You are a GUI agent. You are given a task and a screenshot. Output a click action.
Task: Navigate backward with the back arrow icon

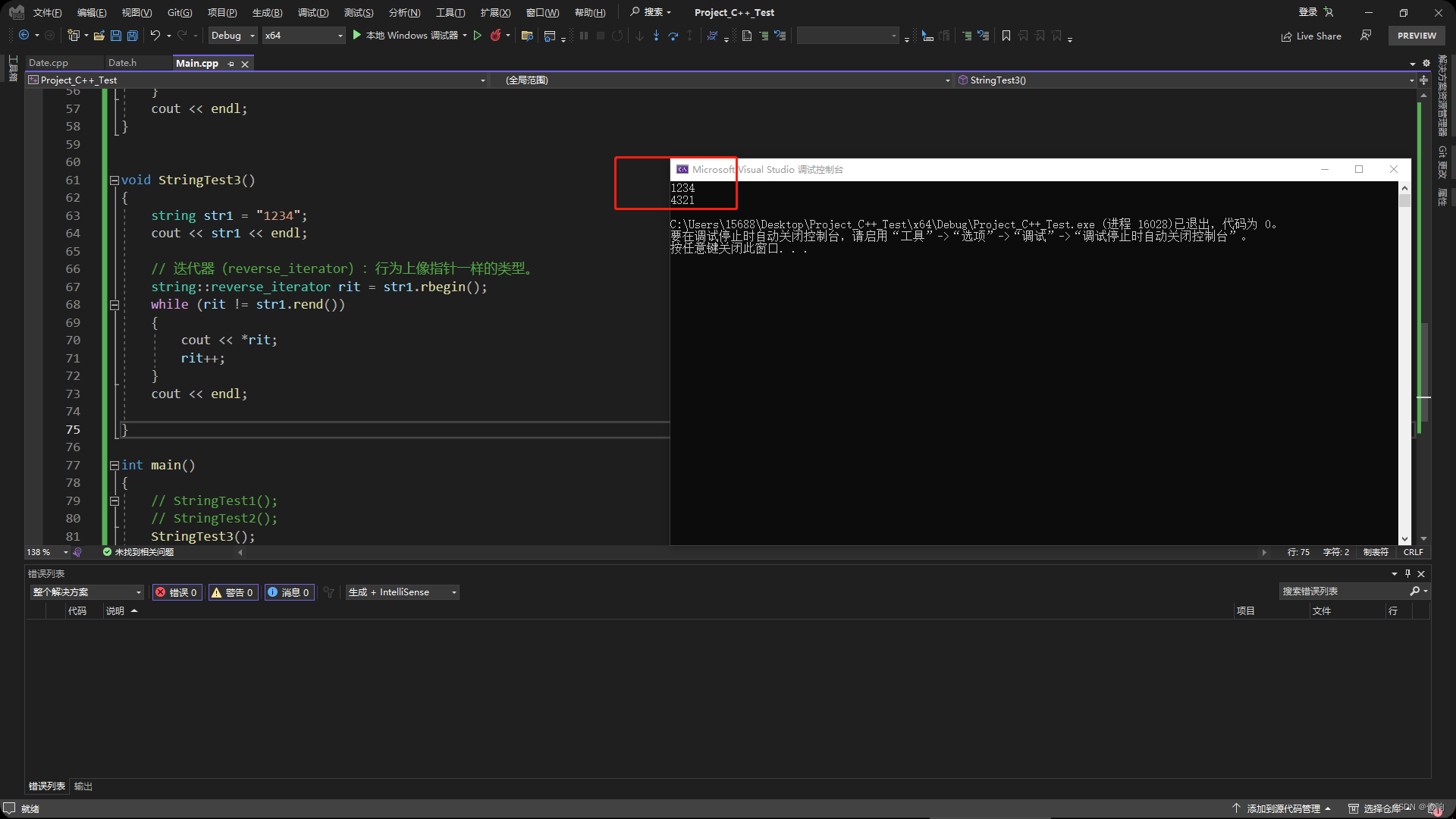pyautogui.click(x=24, y=36)
